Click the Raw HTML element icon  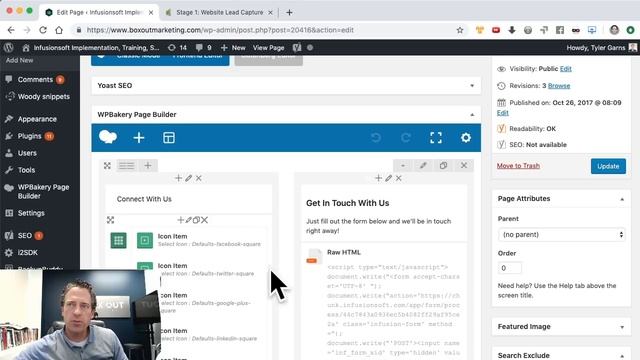[x=313, y=256]
